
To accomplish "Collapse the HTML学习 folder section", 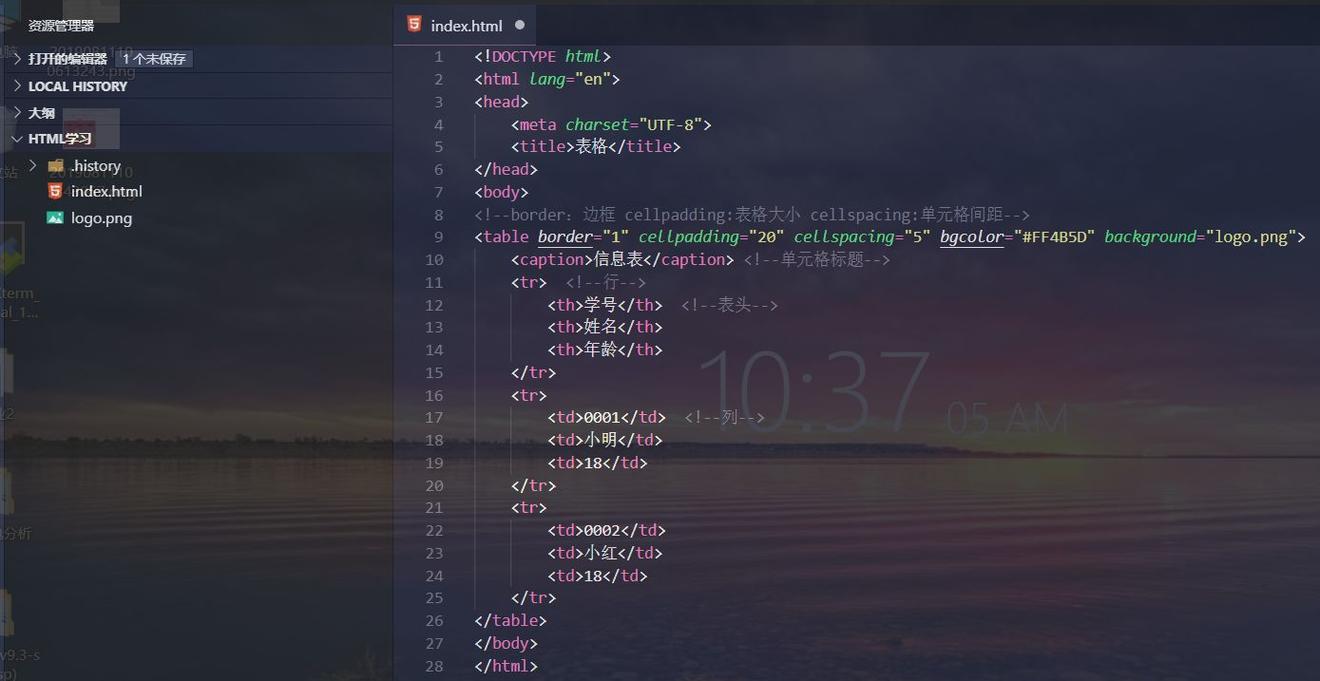I will coord(59,139).
